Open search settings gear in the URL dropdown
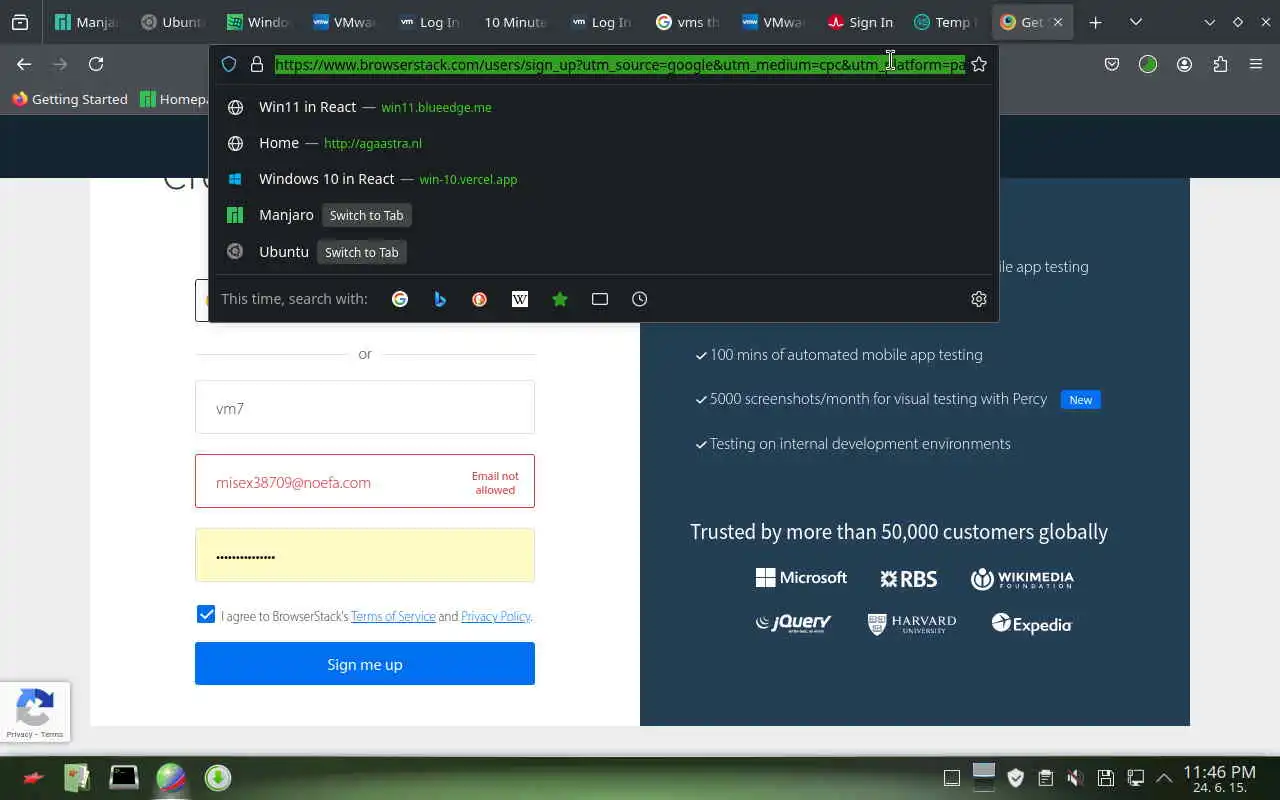The image size is (1280, 800). (x=979, y=299)
